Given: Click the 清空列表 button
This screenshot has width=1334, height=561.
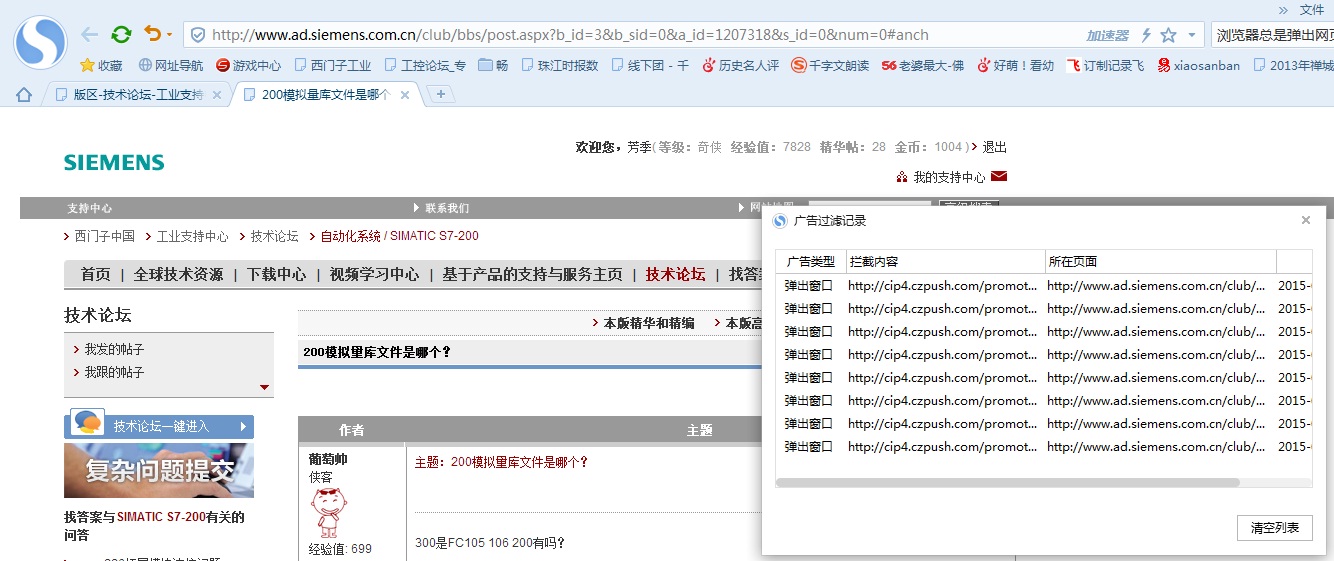Looking at the screenshot, I should pos(1275,528).
